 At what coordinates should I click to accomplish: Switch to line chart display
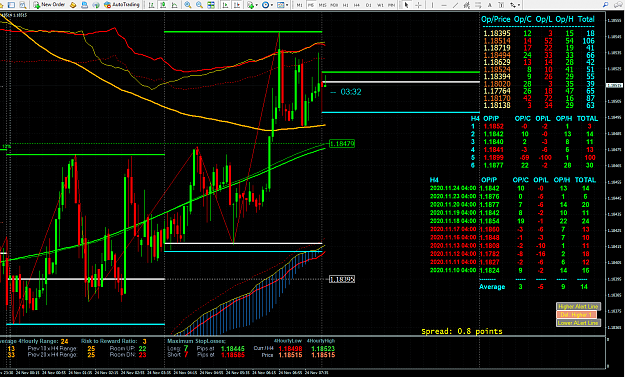coord(174,5)
